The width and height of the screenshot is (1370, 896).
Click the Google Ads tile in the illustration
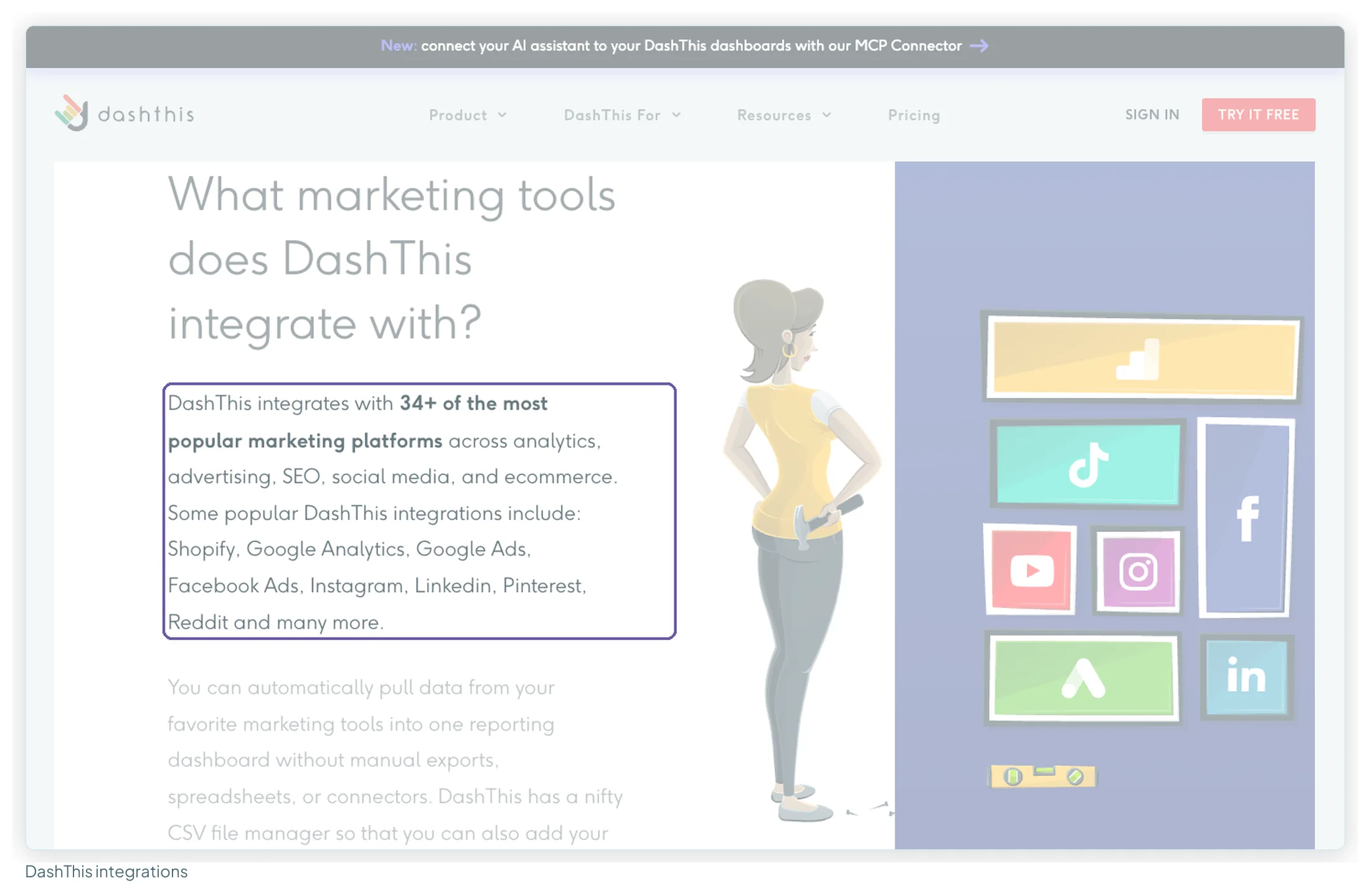tap(1083, 678)
